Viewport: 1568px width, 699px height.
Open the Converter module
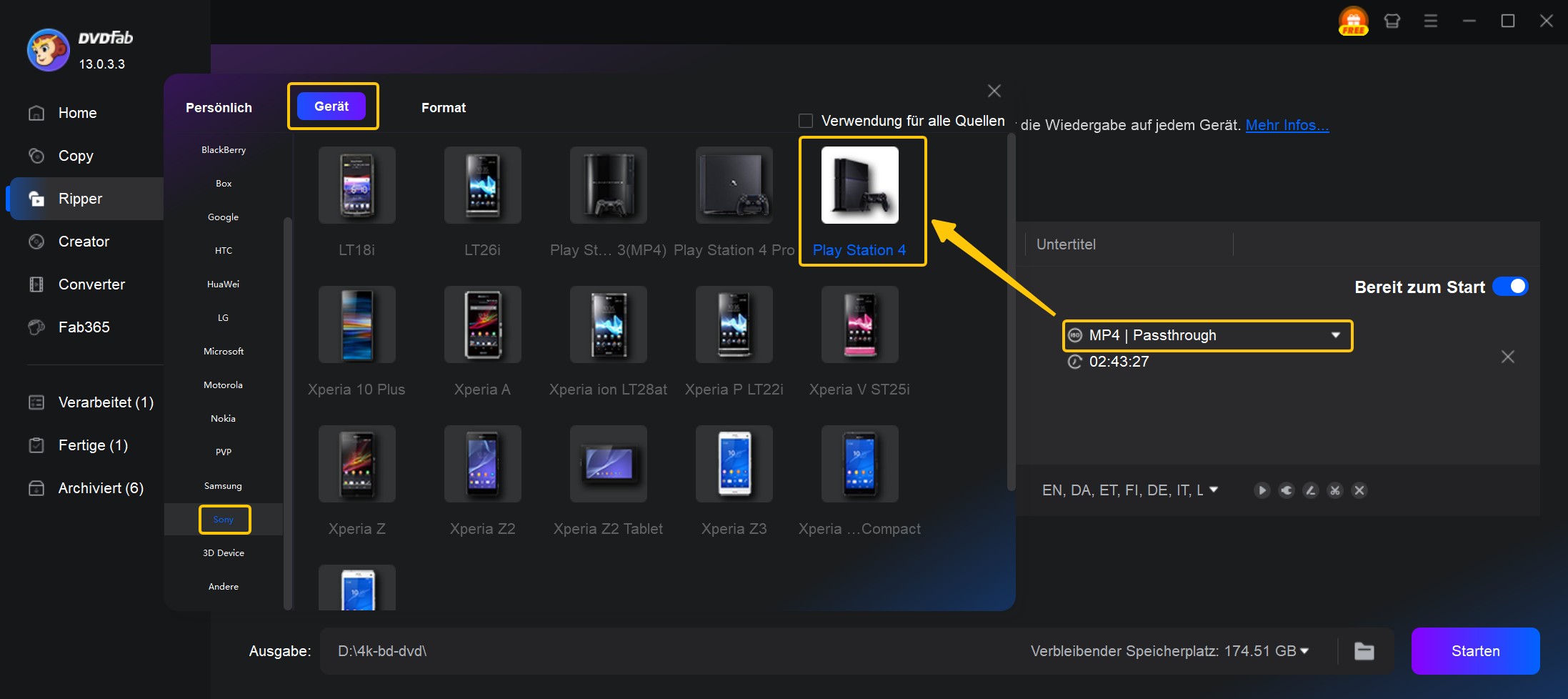tap(91, 284)
